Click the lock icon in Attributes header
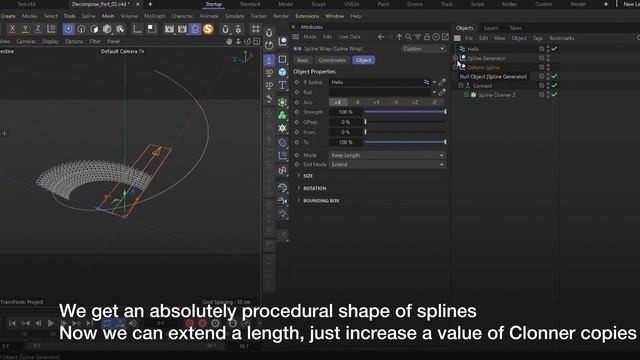 coord(427,37)
